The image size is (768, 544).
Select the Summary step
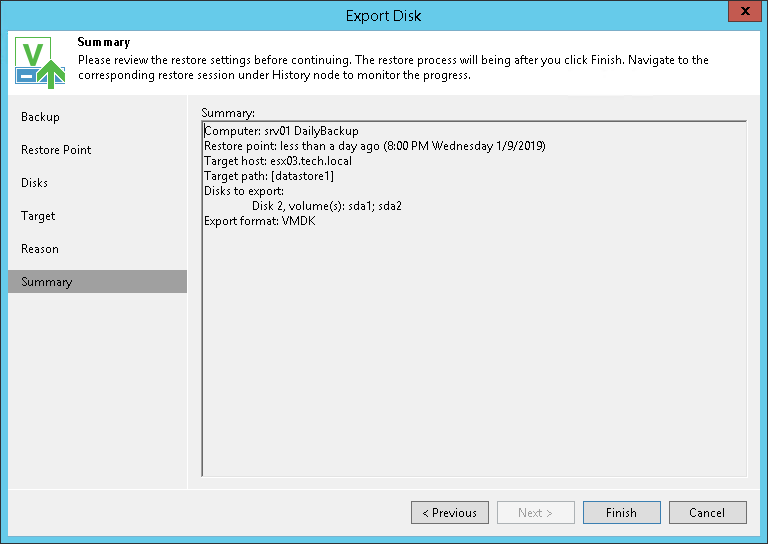(x=97, y=282)
